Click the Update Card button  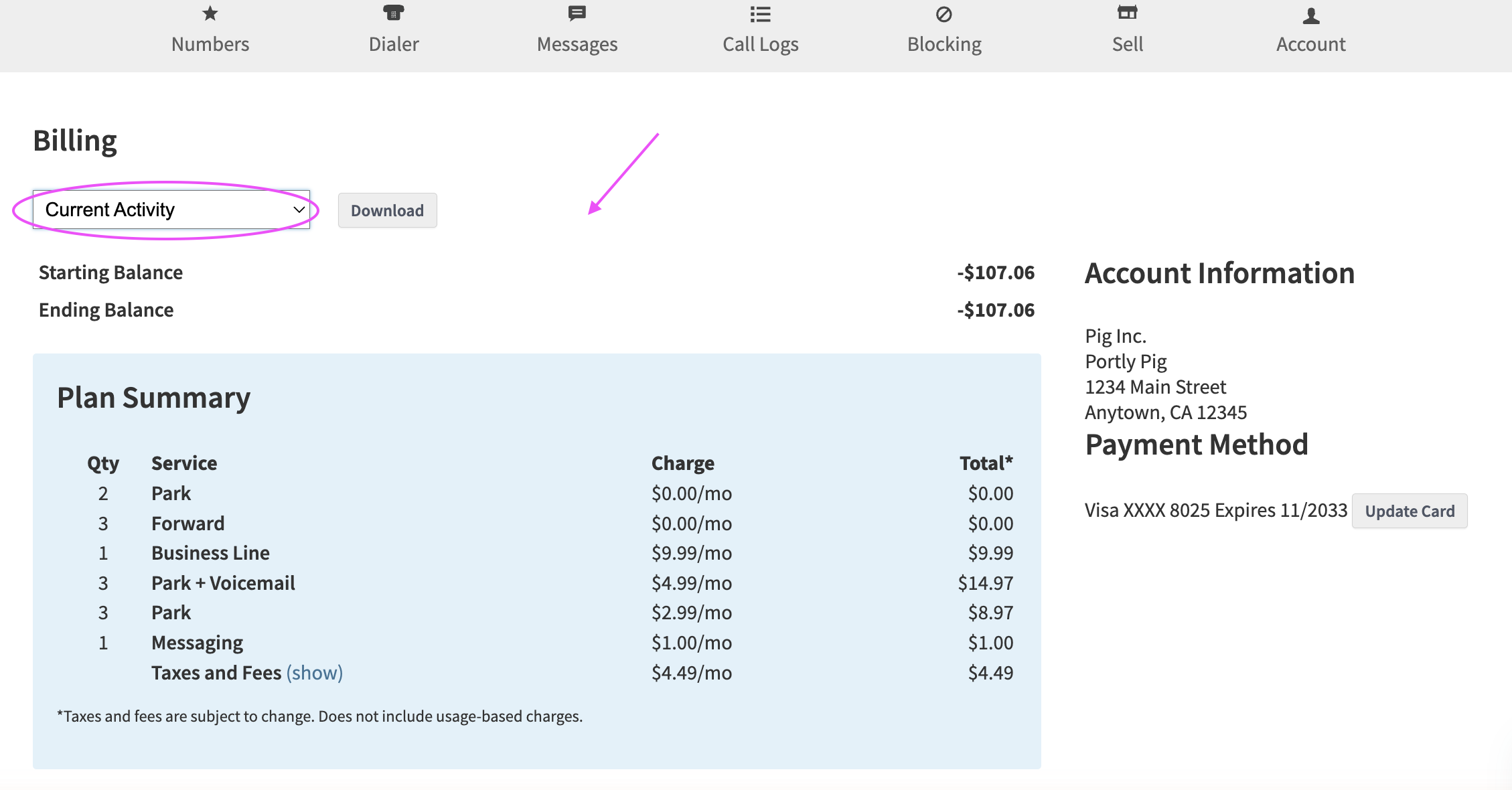[1410, 511]
